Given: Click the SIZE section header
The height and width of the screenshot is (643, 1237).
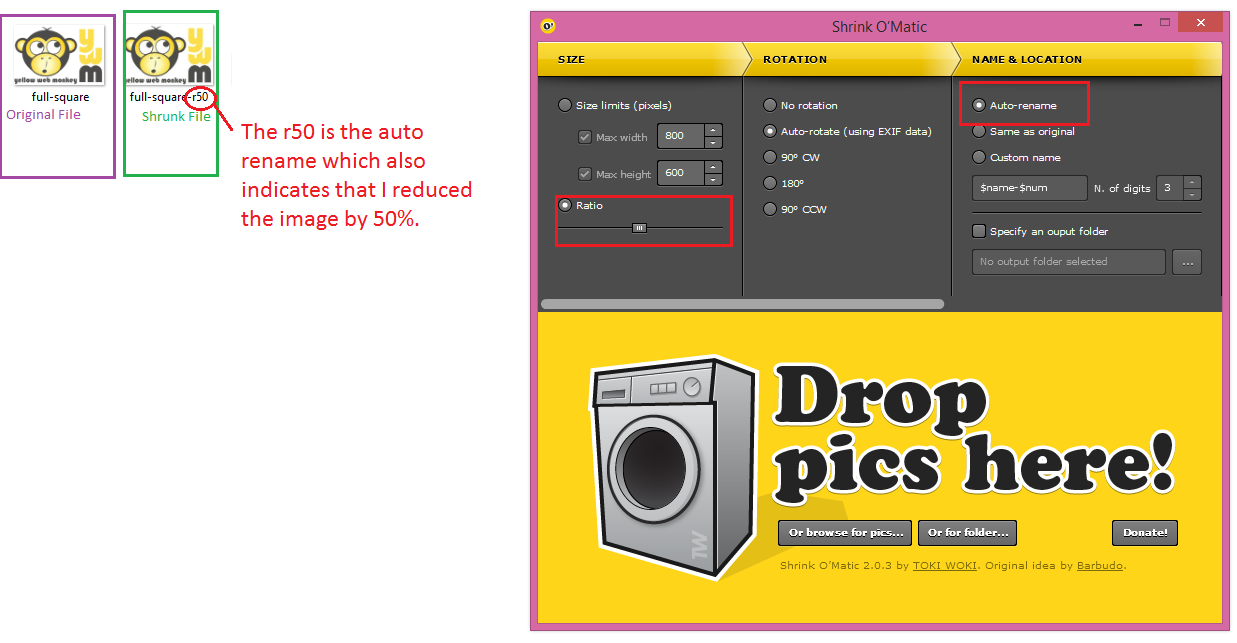Looking at the screenshot, I should tap(571, 60).
